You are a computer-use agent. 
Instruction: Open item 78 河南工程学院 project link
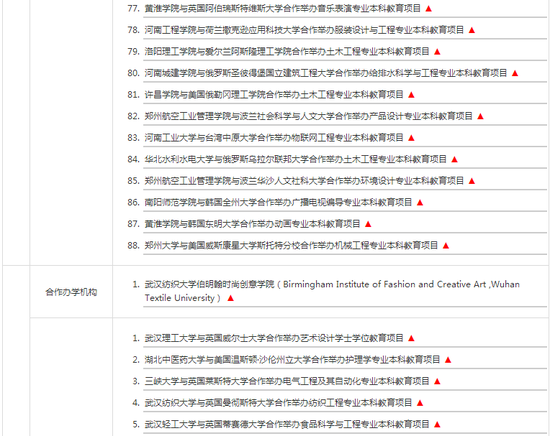[x=304, y=30]
